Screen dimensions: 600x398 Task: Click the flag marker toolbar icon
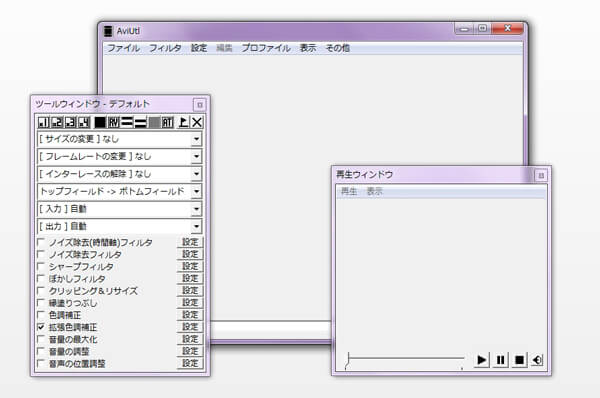[x=183, y=122]
